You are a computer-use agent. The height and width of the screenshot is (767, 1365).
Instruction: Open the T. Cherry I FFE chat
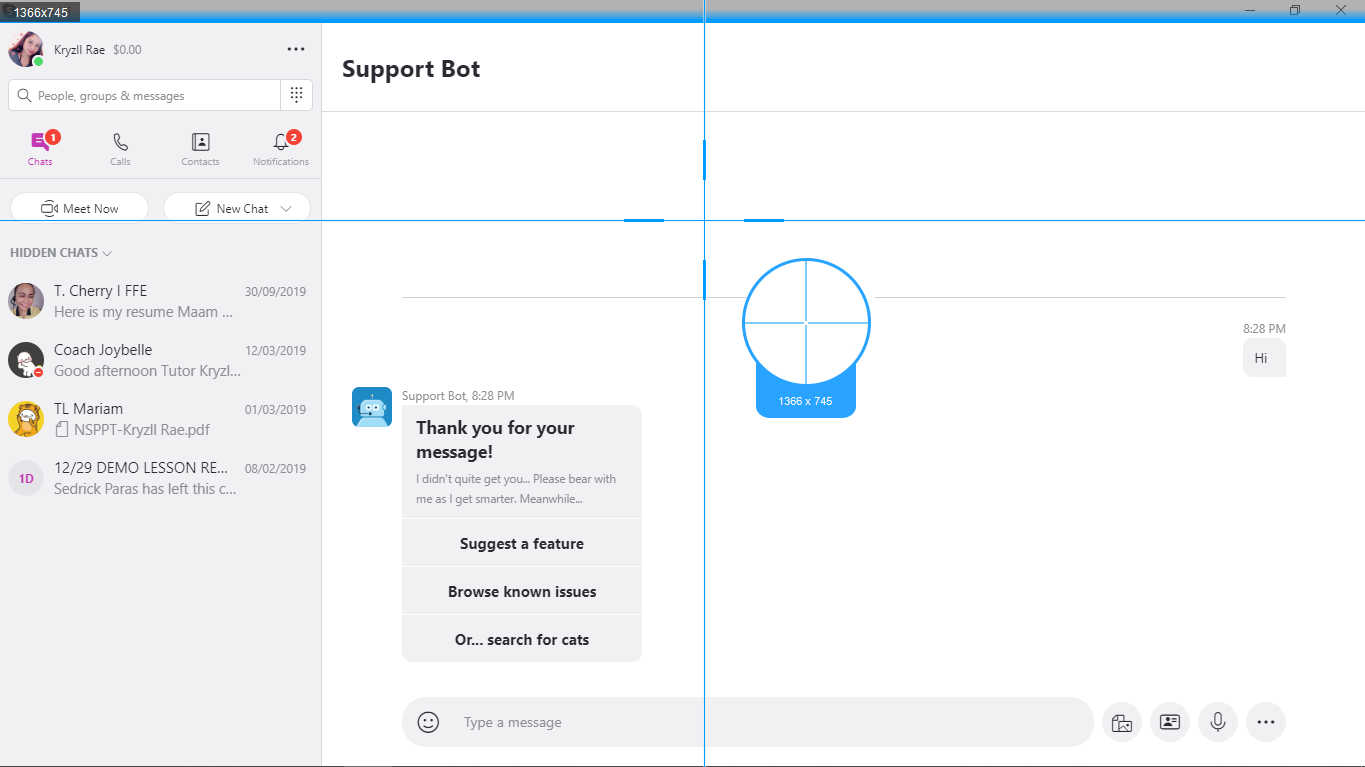160,301
